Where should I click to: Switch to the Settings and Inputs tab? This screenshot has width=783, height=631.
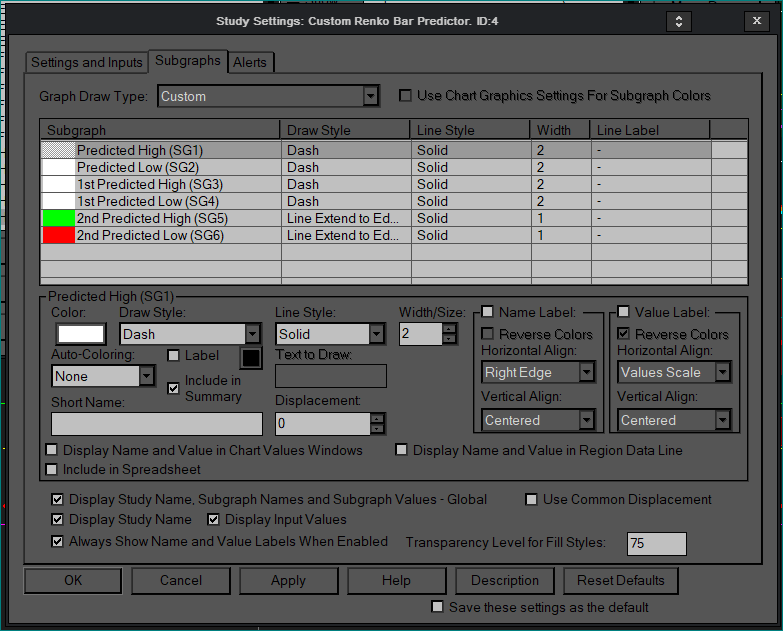87,62
